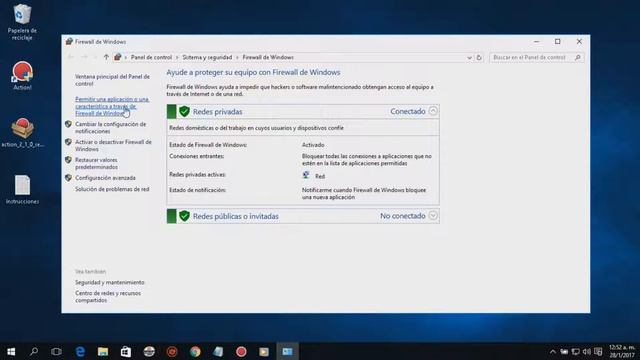
Task: Click Sistema y seguridad breadcrumb
Action: [x=207, y=57]
